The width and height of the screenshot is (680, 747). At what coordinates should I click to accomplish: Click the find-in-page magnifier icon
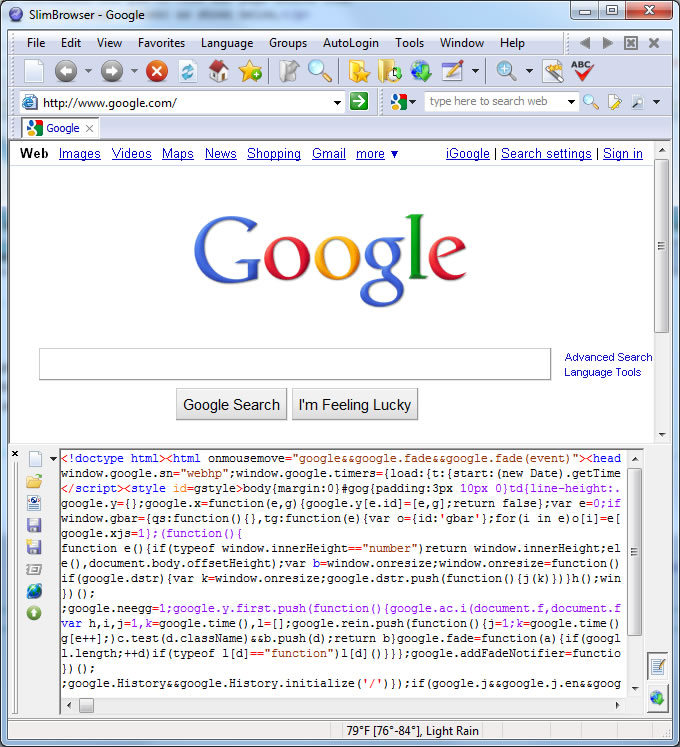tap(320, 71)
